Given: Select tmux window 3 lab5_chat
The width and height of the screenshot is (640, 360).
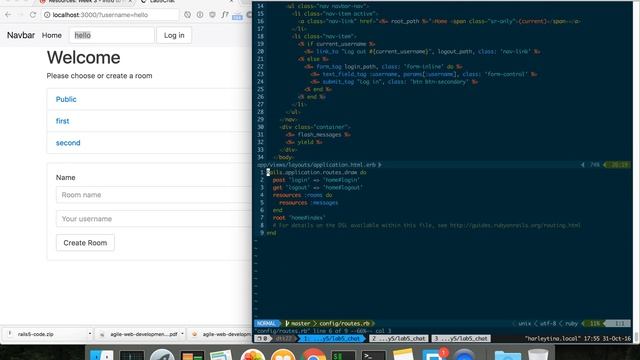Looking at the screenshot, I should click(461, 338).
